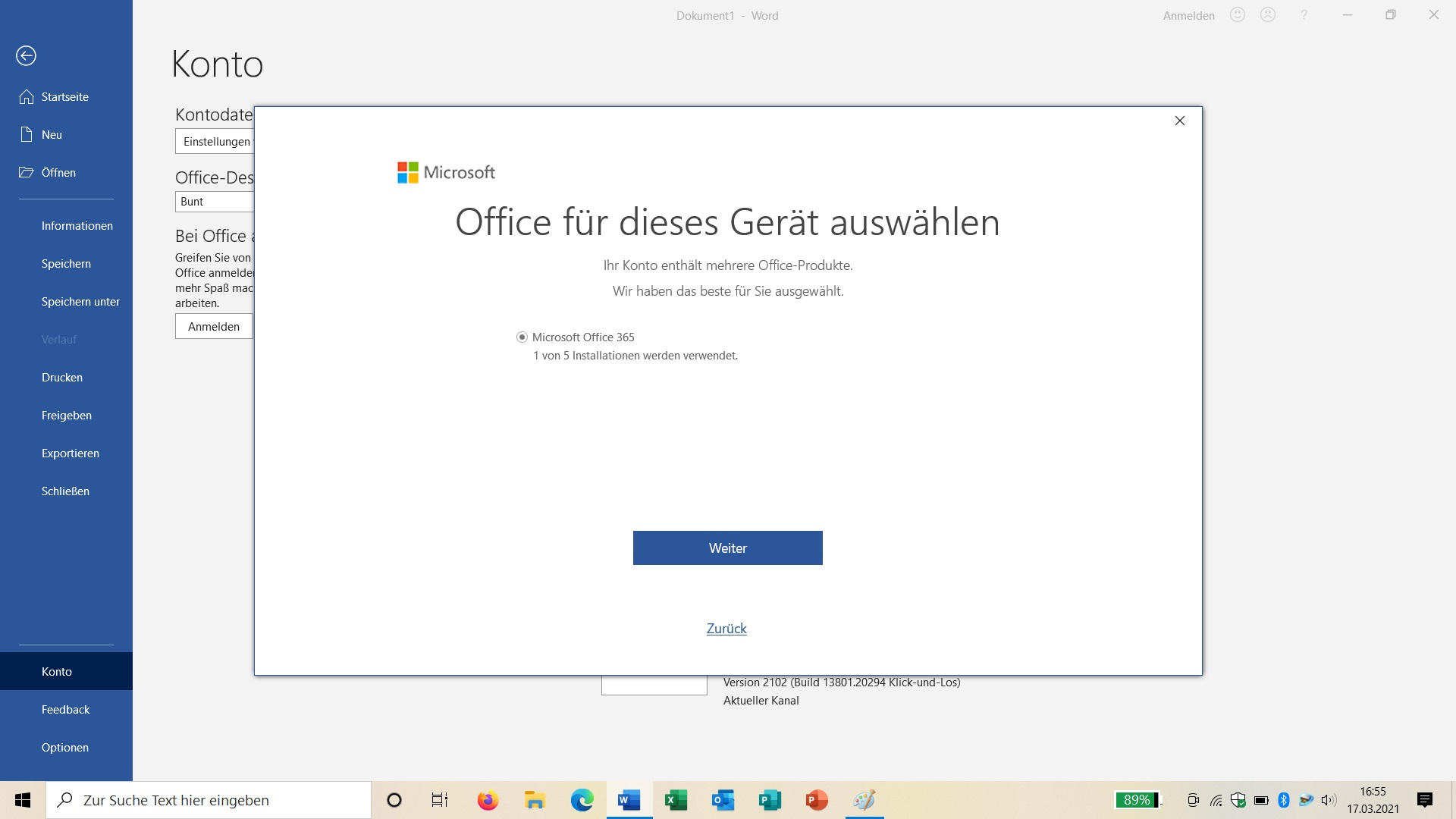1456x819 pixels.
Task: Close the Office selection dialog
Action: point(1180,121)
